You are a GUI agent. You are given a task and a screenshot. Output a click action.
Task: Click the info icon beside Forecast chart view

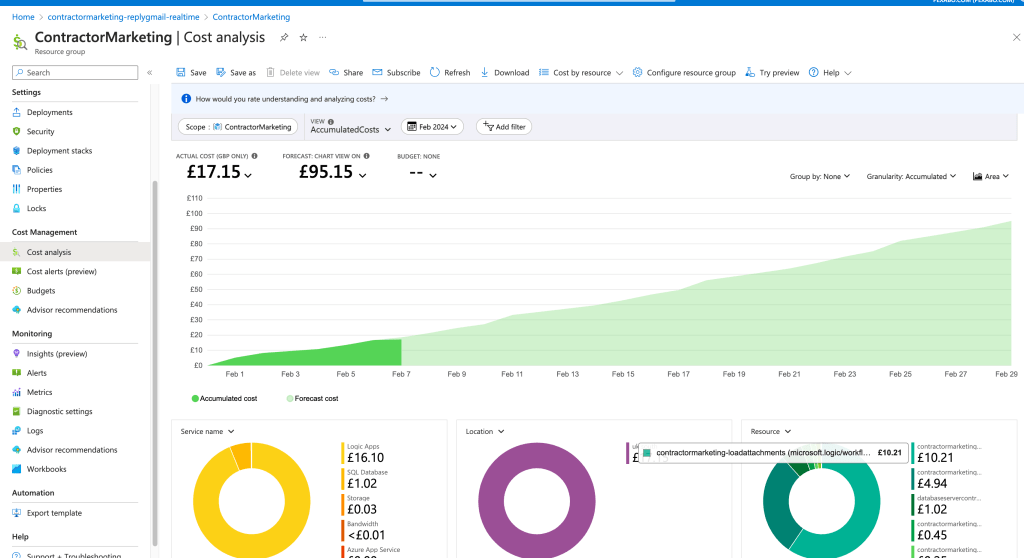[x=366, y=156]
